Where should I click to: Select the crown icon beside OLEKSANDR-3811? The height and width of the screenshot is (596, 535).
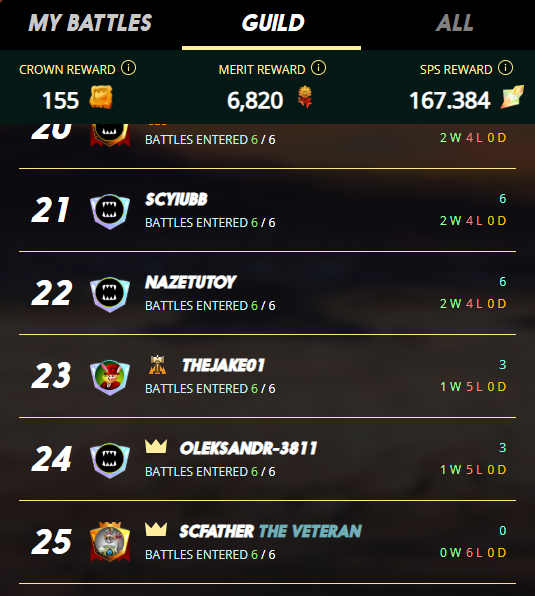pos(156,446)
